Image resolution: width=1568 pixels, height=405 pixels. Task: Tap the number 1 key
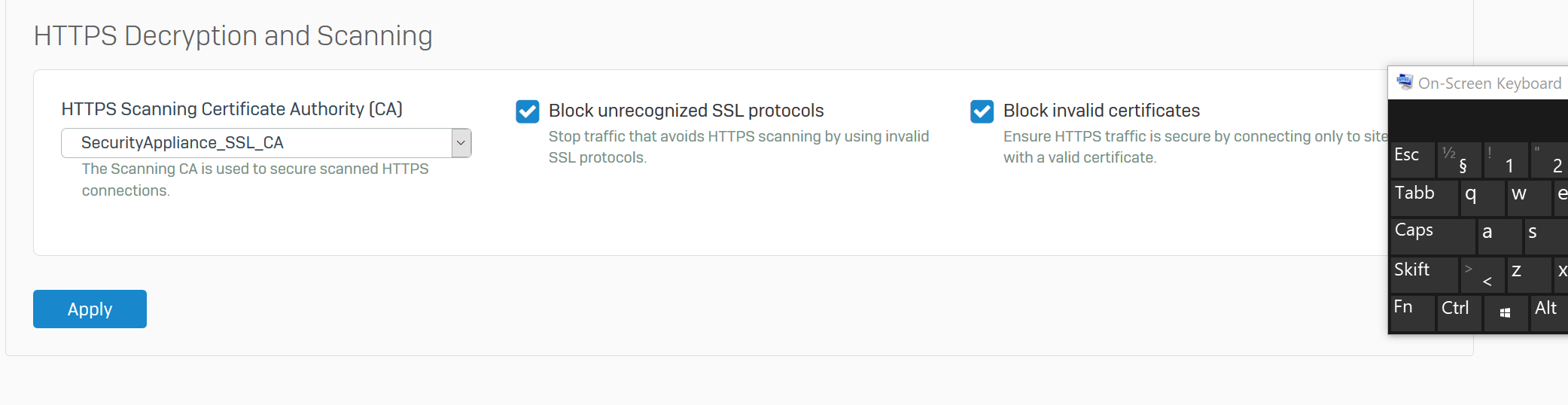pyautogui.click(x=1506, y=160)
